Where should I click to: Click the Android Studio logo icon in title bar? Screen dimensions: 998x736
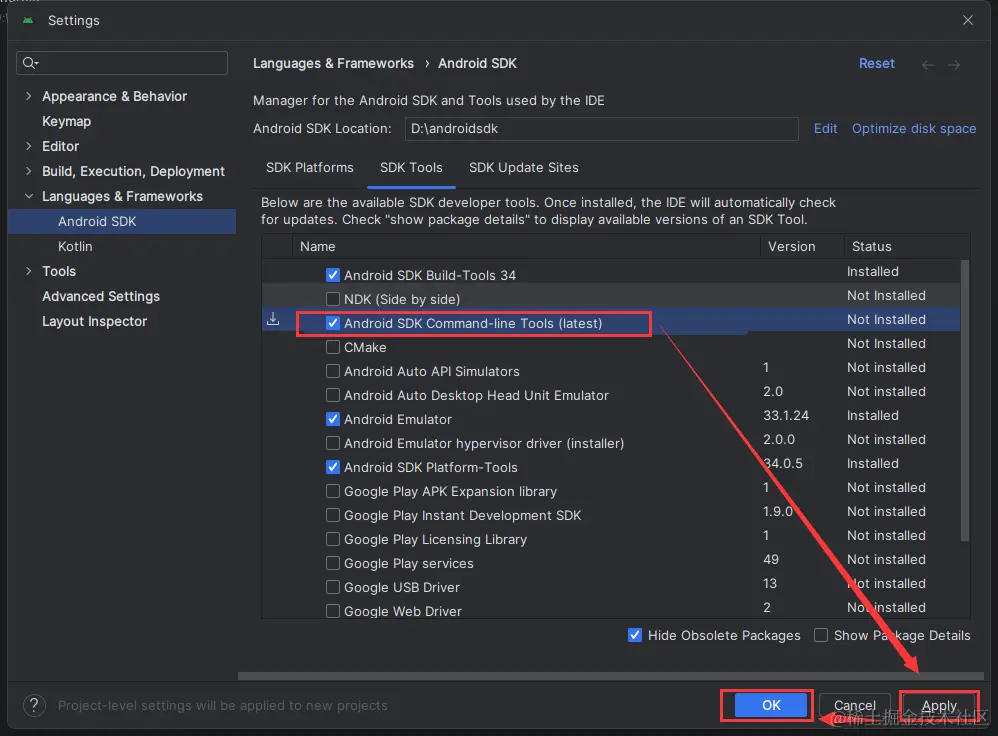tap(27, 20)
